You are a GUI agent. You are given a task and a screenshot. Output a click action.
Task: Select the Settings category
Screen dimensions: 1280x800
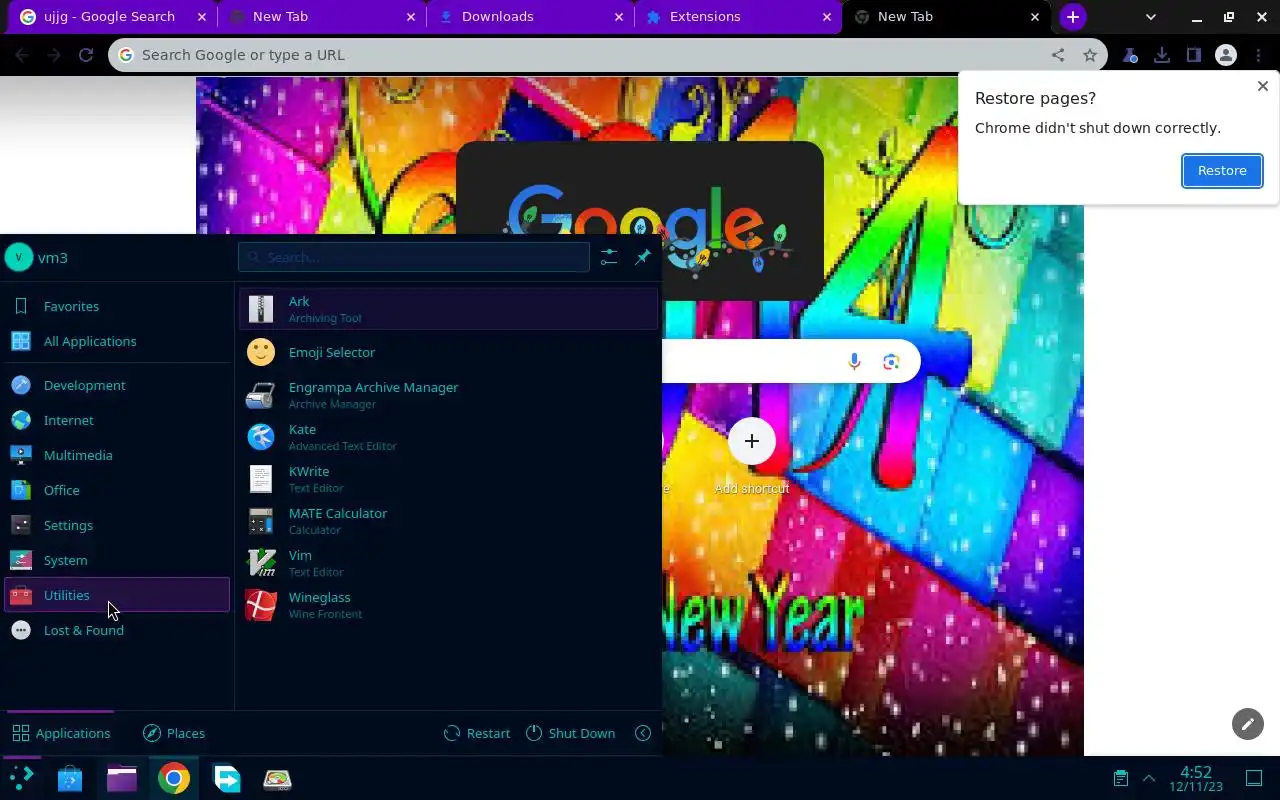117,525
